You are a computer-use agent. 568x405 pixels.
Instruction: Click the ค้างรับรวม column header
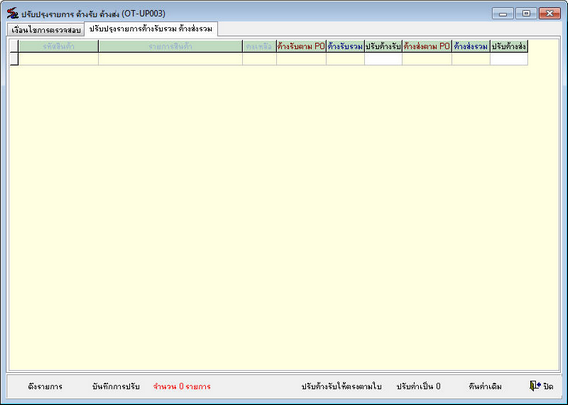[345, 46]
